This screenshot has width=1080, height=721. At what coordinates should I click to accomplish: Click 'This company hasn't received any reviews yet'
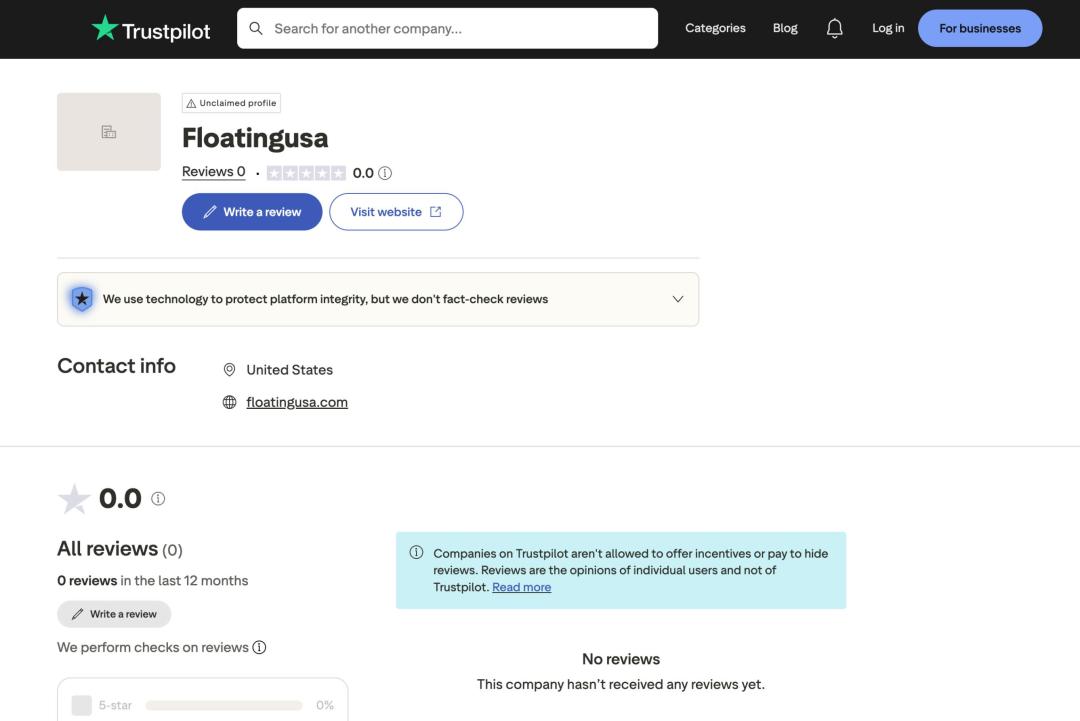[621, 685]
